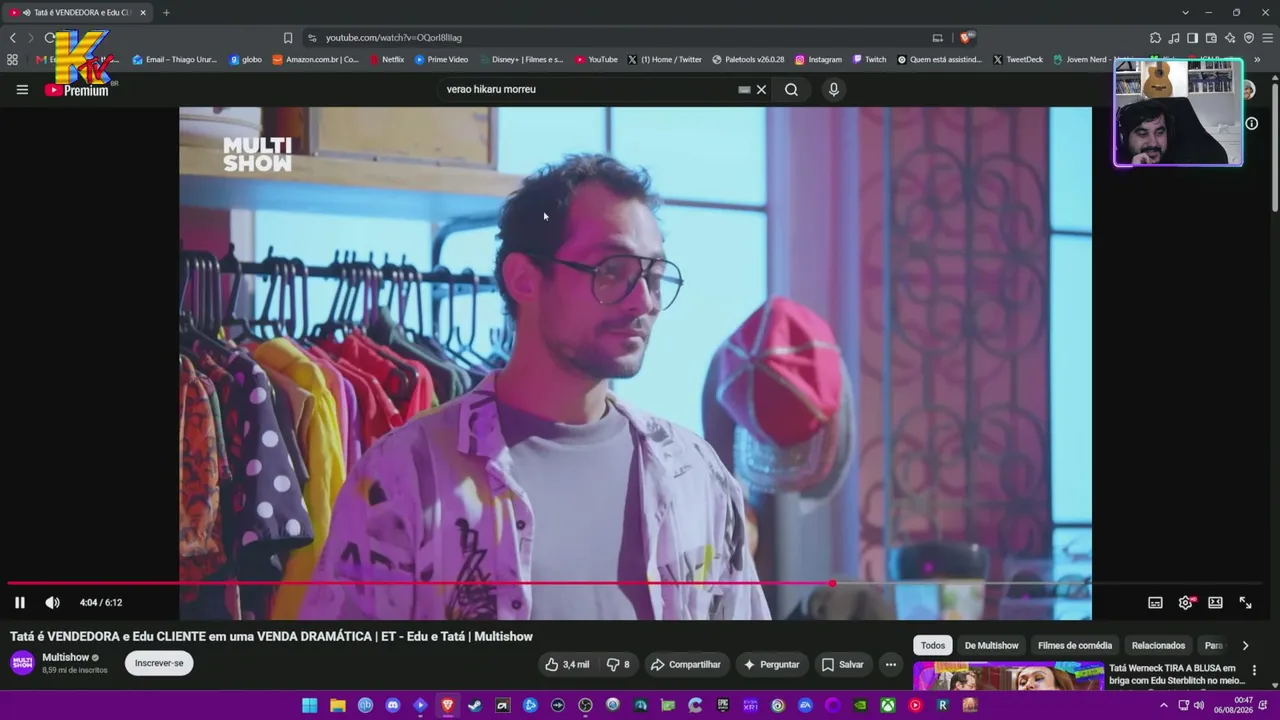The image size is (1280, 720).
Task: Open the Disney+ bookmark
Action: [x=520, y=59]
